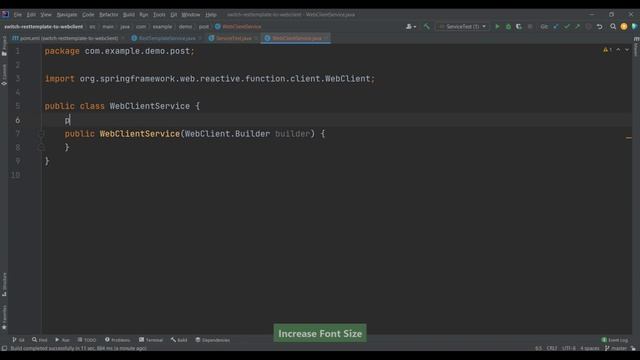The height and width of the screenshot is (360, 640).
Task: Open the Project tool window sidebar button
Action: (x=4, y=46)
